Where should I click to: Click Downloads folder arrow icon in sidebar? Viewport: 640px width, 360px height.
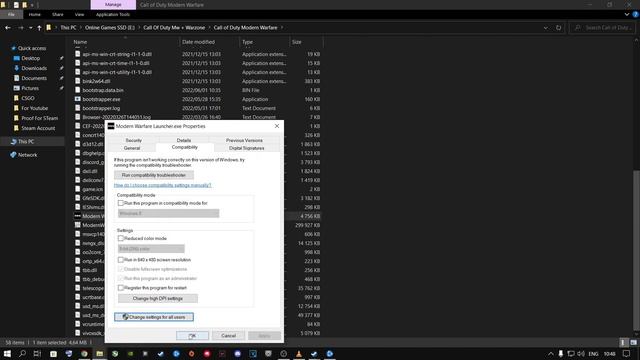16,68
